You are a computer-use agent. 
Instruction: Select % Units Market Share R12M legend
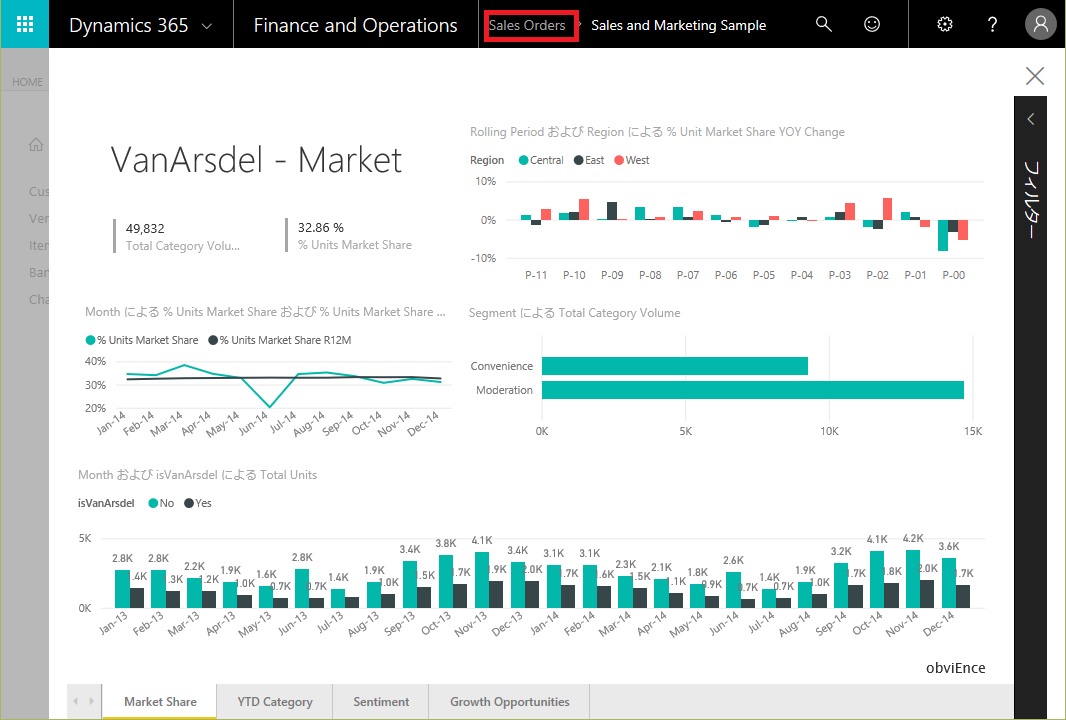[279, 340]
